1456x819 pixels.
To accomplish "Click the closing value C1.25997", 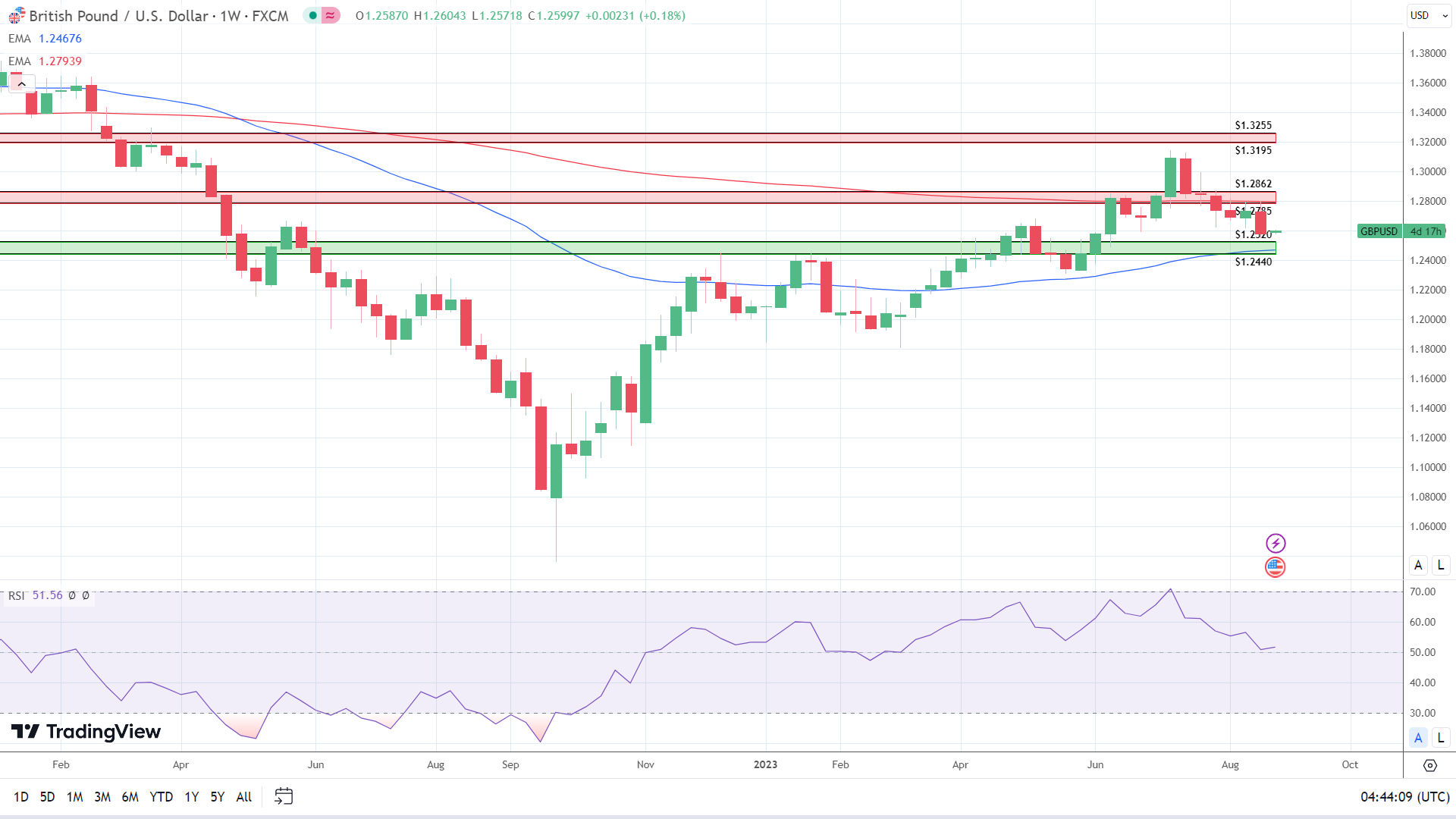I will coord(554,16).
